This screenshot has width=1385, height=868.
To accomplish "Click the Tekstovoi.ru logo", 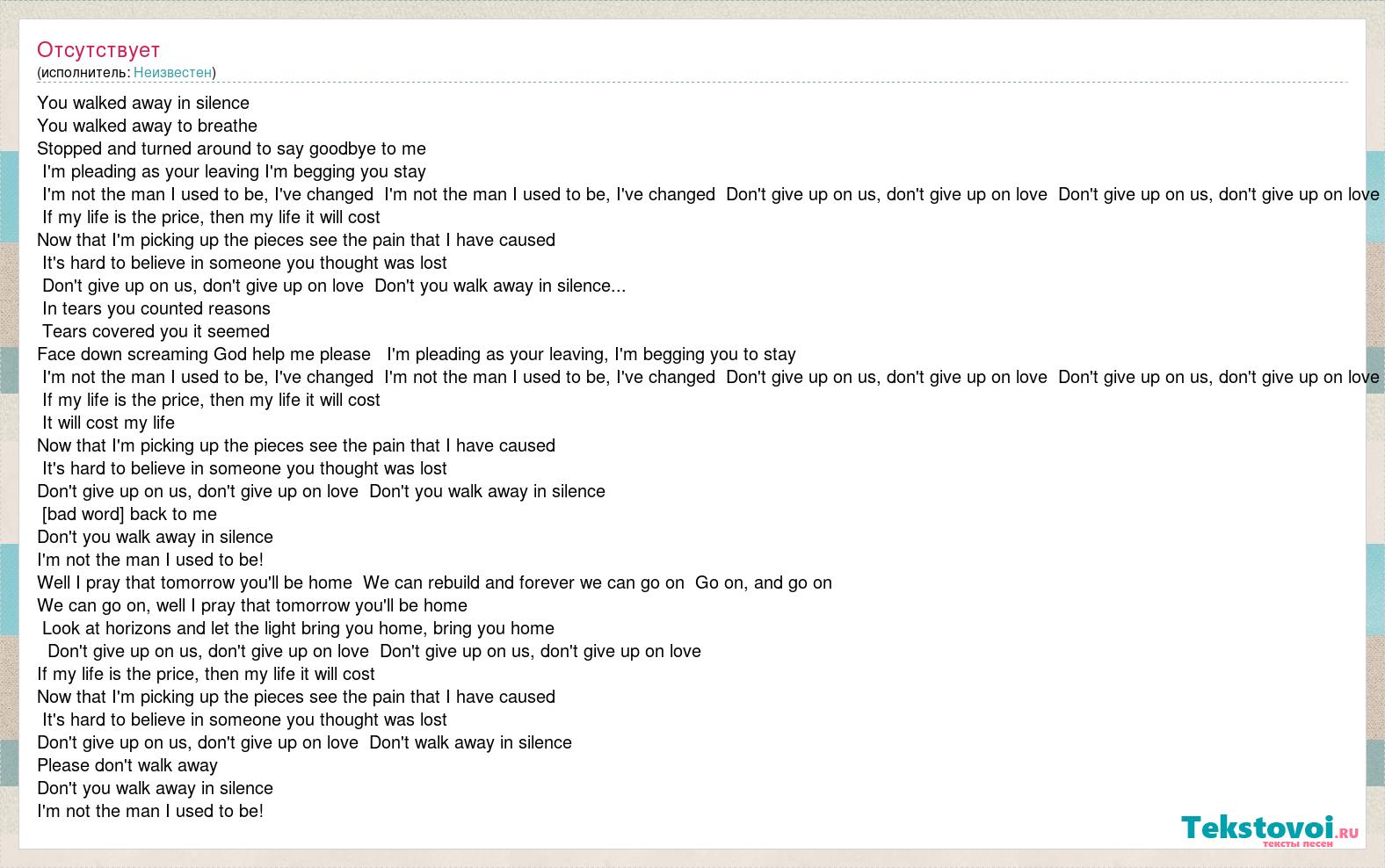I will pyautogui.click(x=1269, y=828).
